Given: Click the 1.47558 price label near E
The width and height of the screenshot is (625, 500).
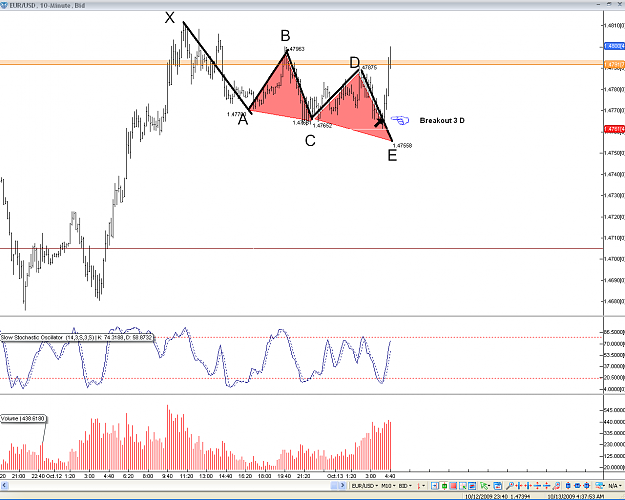Looking at the screenshot, I should [403, 146].
